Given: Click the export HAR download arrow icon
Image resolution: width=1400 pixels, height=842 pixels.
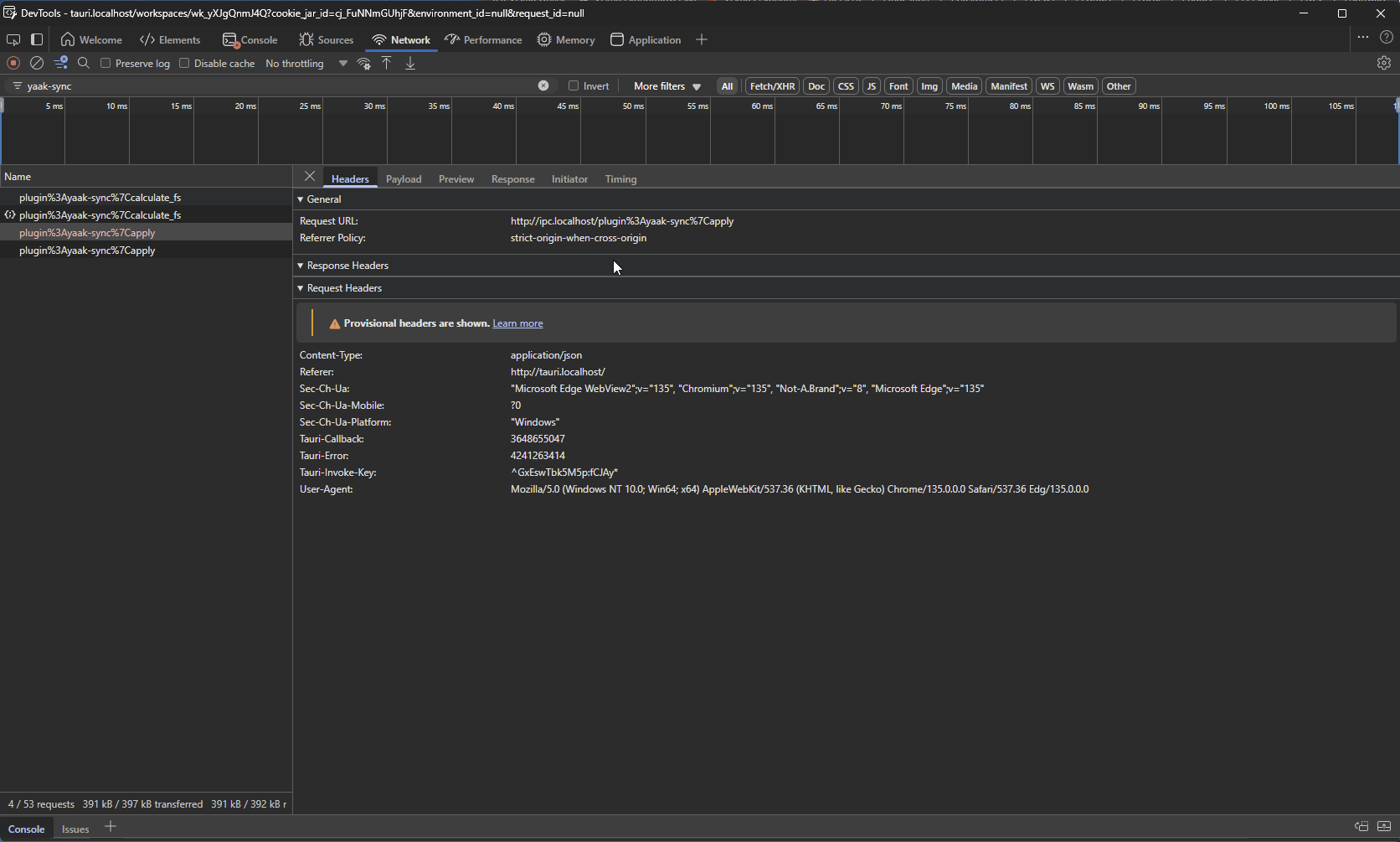Looking at the screenshot, I should (x=410, y=63).
